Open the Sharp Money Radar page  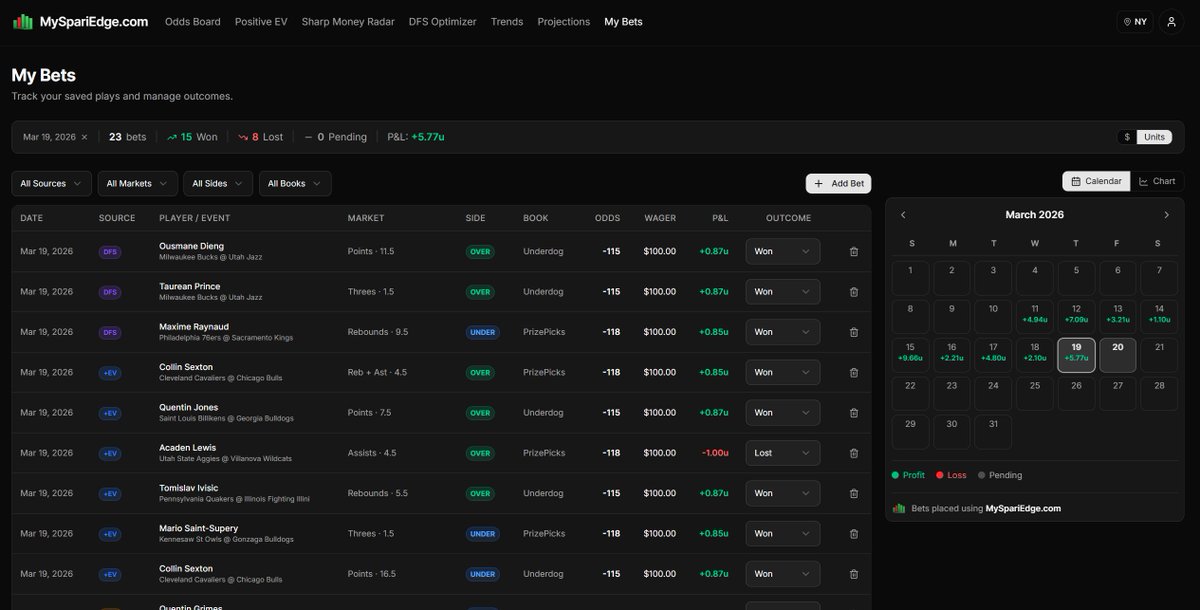(x=348, y=22)
